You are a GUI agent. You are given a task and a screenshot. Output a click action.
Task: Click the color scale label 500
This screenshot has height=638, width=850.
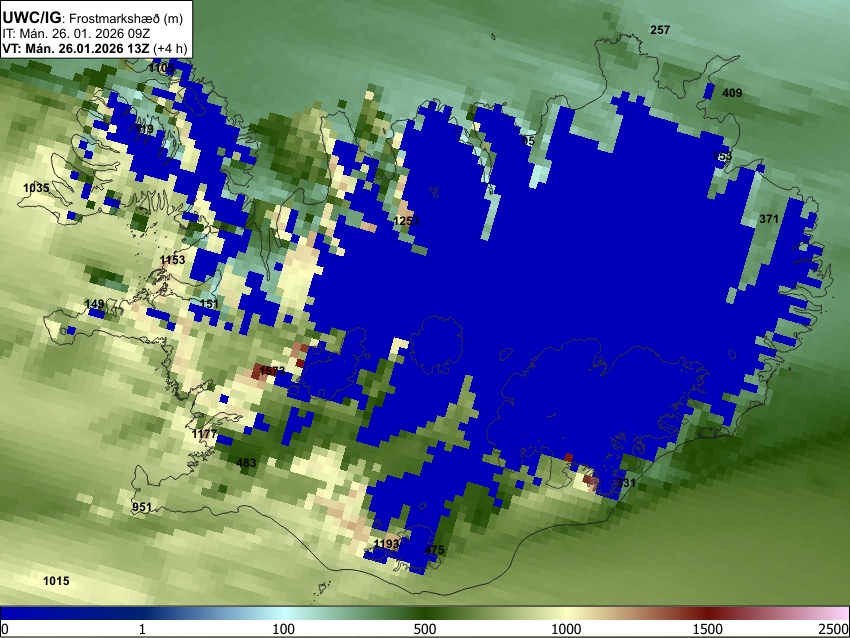(x=425, y=629)
